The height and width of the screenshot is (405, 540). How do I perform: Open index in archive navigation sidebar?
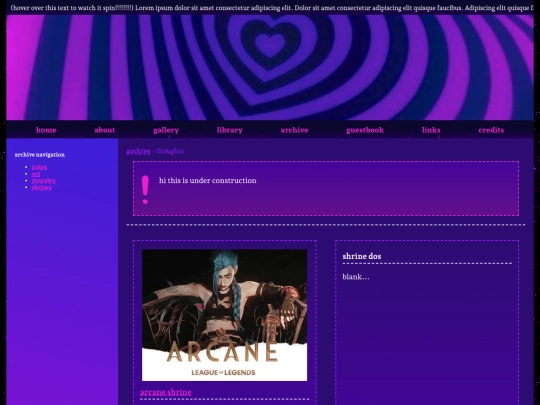[39, 167]
